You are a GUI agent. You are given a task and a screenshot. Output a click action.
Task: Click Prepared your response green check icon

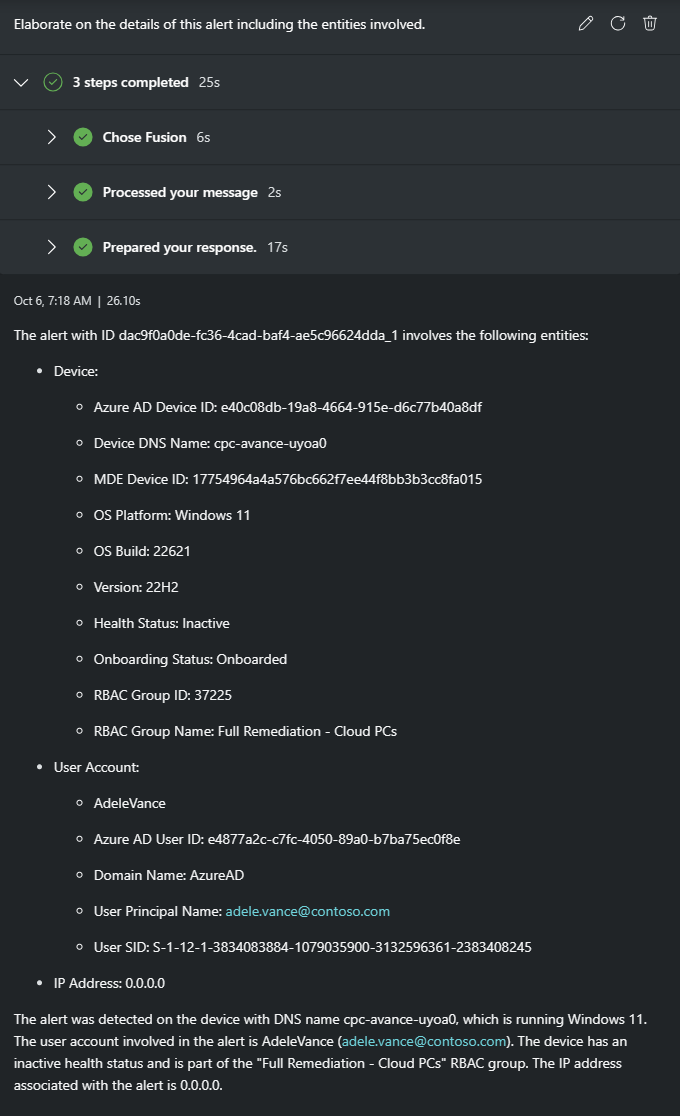coord(83,247)
